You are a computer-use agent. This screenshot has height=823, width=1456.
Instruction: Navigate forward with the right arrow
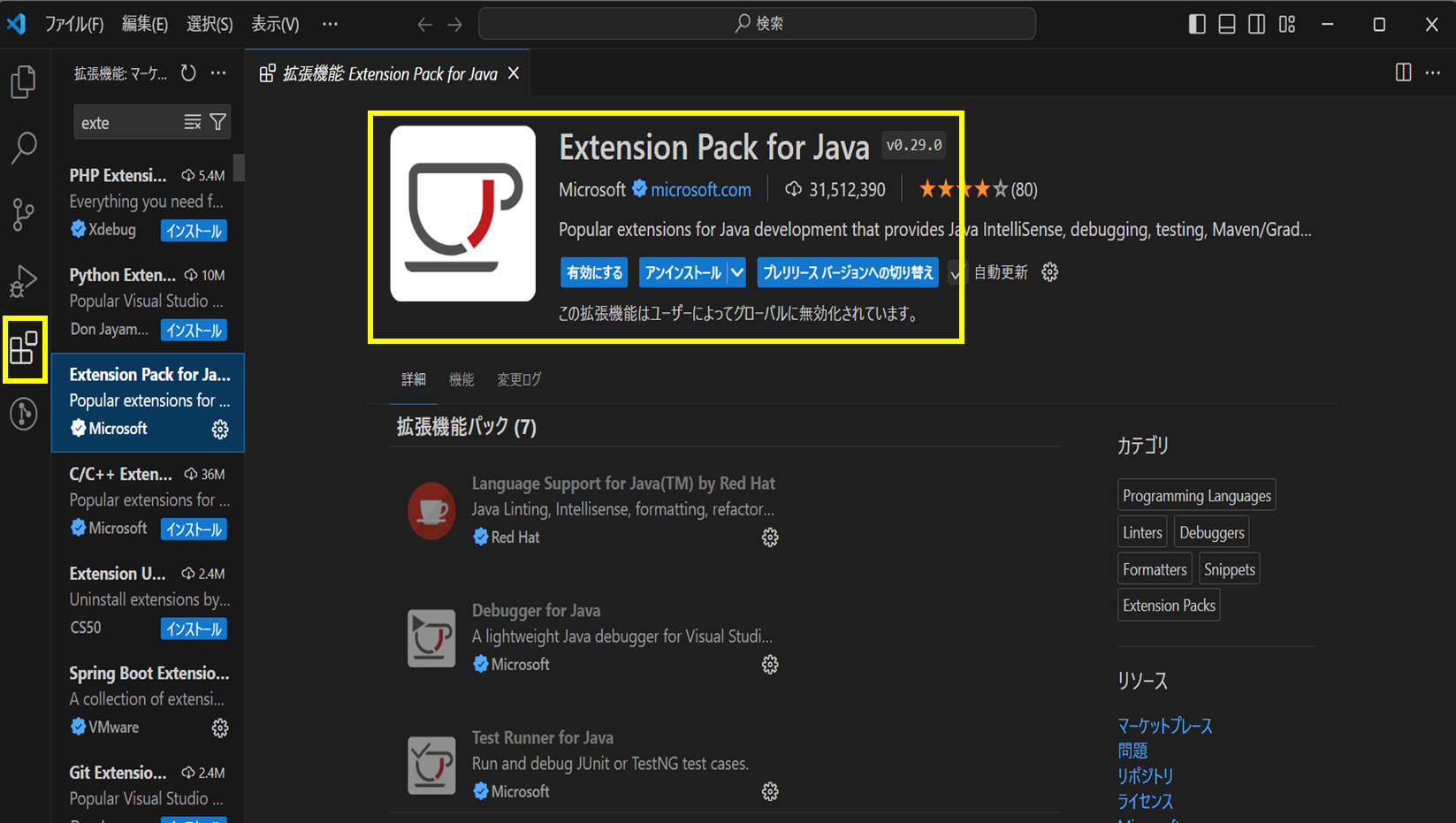(454, 25)
